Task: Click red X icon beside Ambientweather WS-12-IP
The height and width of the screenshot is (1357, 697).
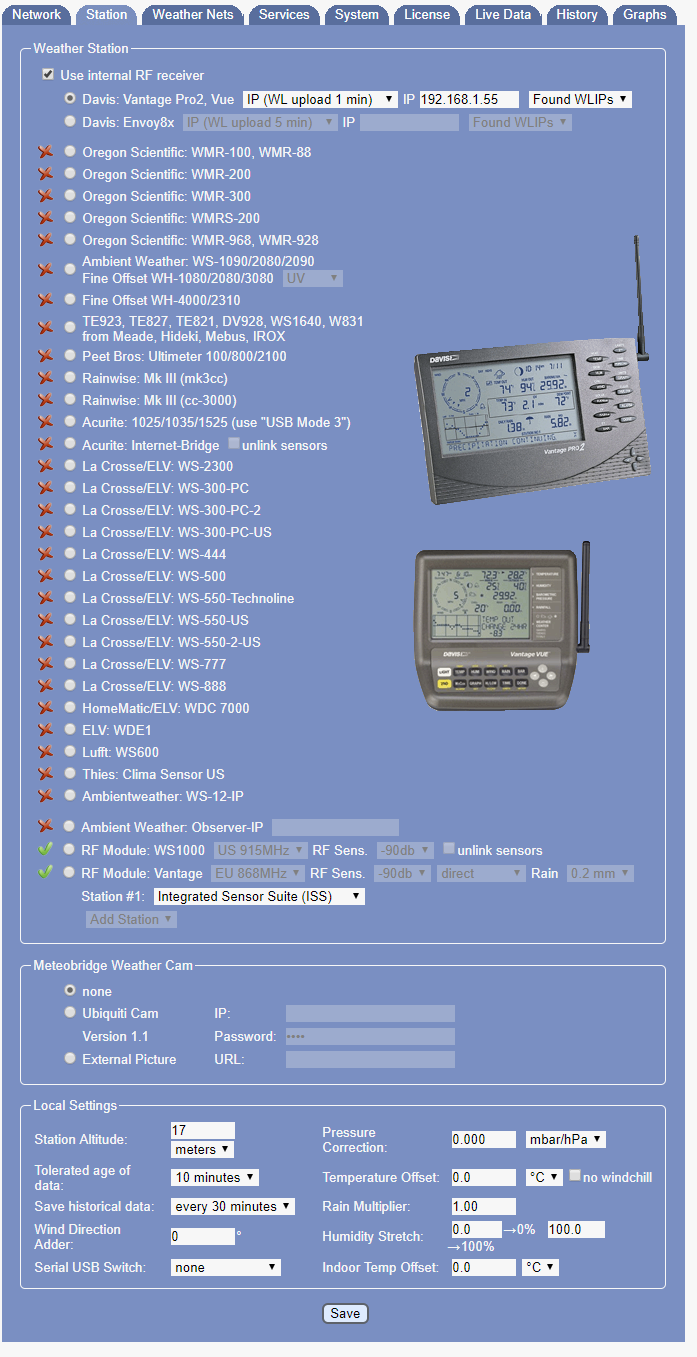Action: click(x=45, y=796)
